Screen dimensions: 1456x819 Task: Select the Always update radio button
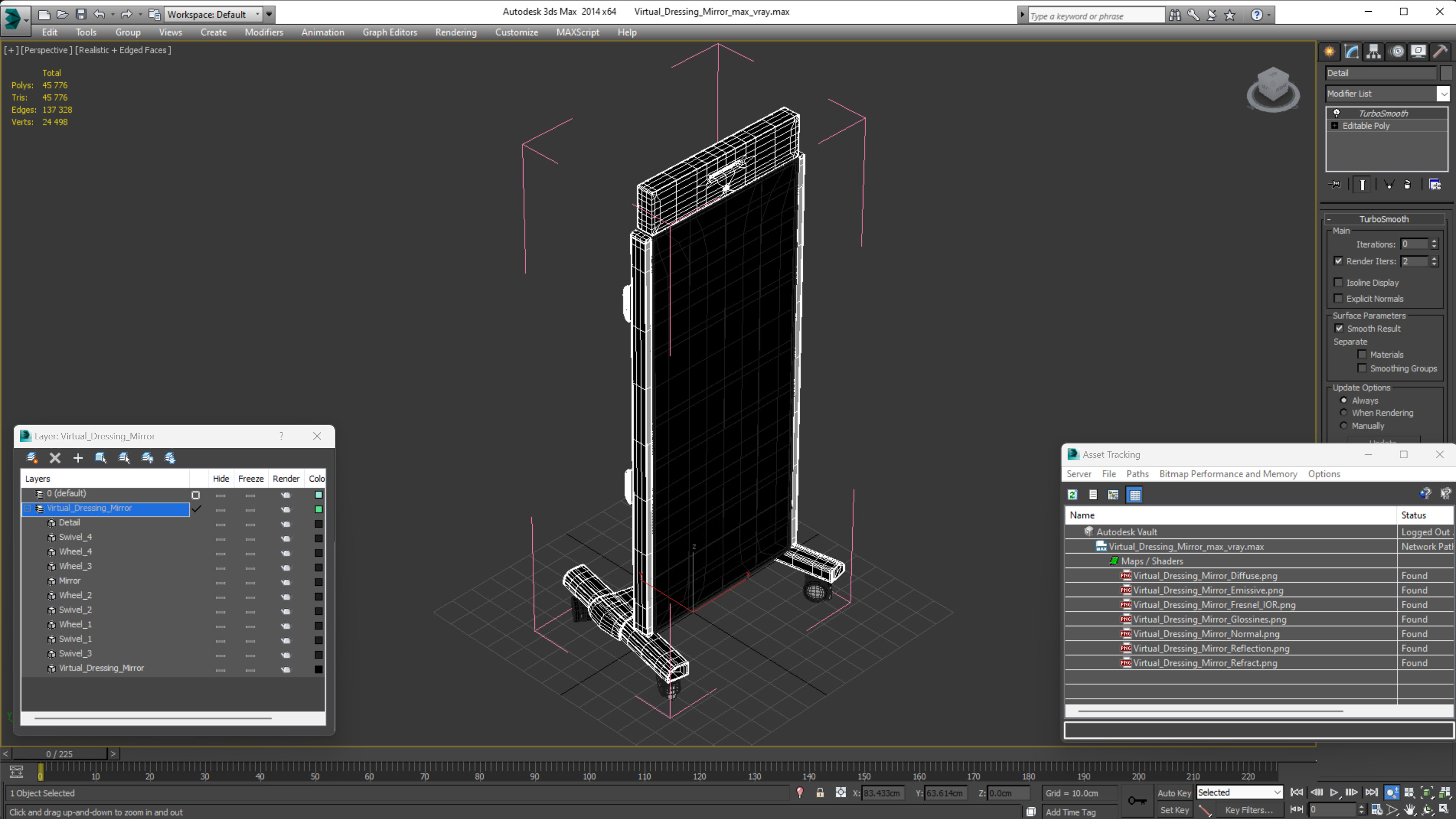(x=1344, y=400)
